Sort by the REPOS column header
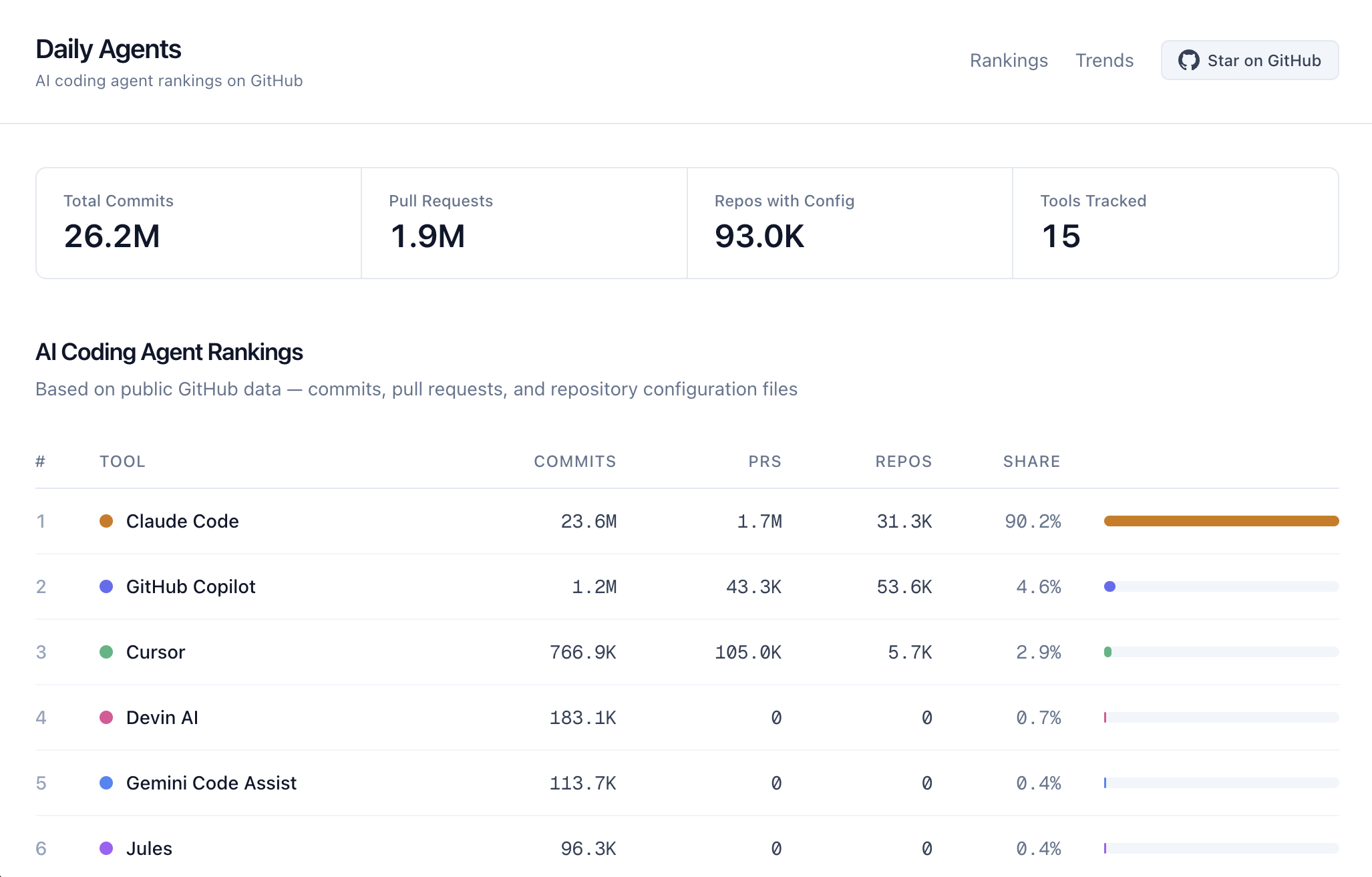 pos(903,462)
